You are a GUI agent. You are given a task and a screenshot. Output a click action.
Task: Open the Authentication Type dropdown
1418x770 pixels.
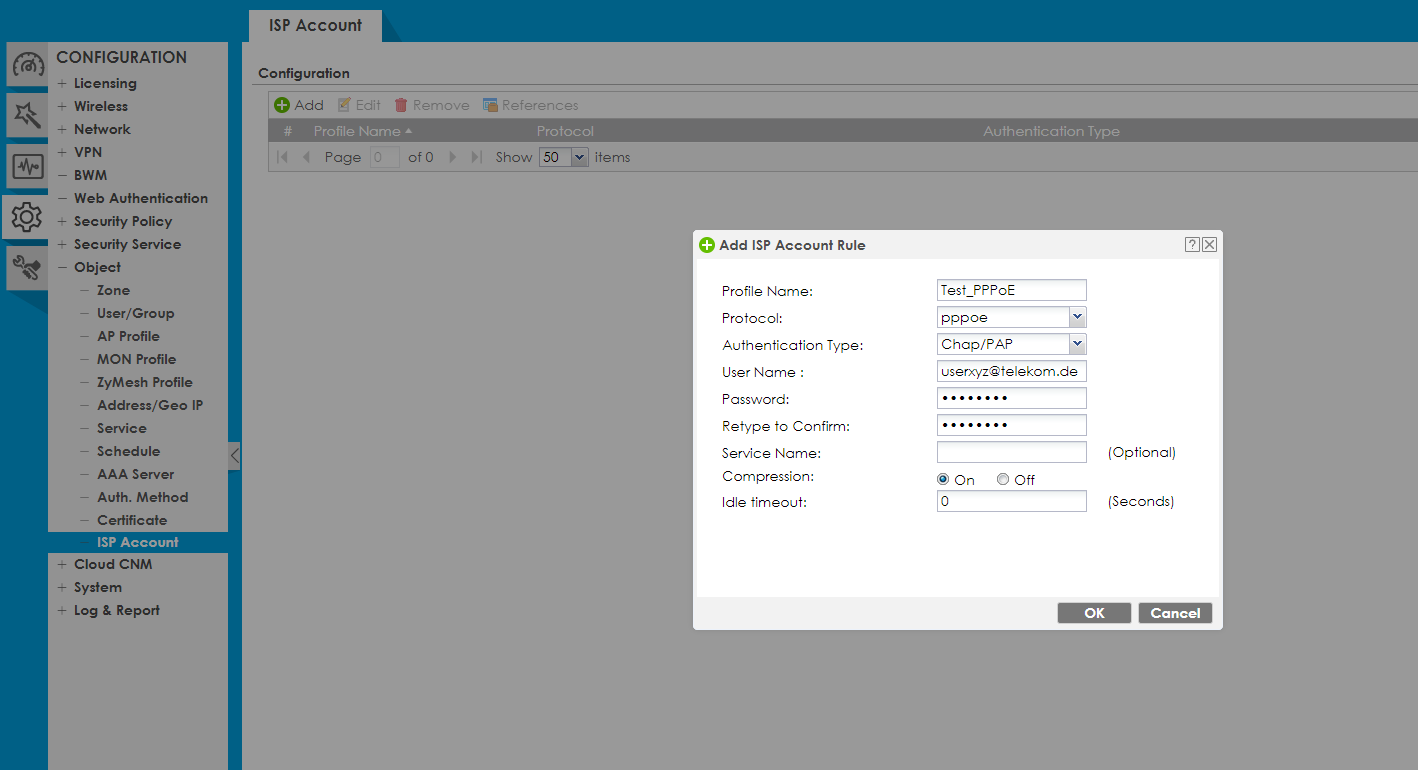point(1077,344)
